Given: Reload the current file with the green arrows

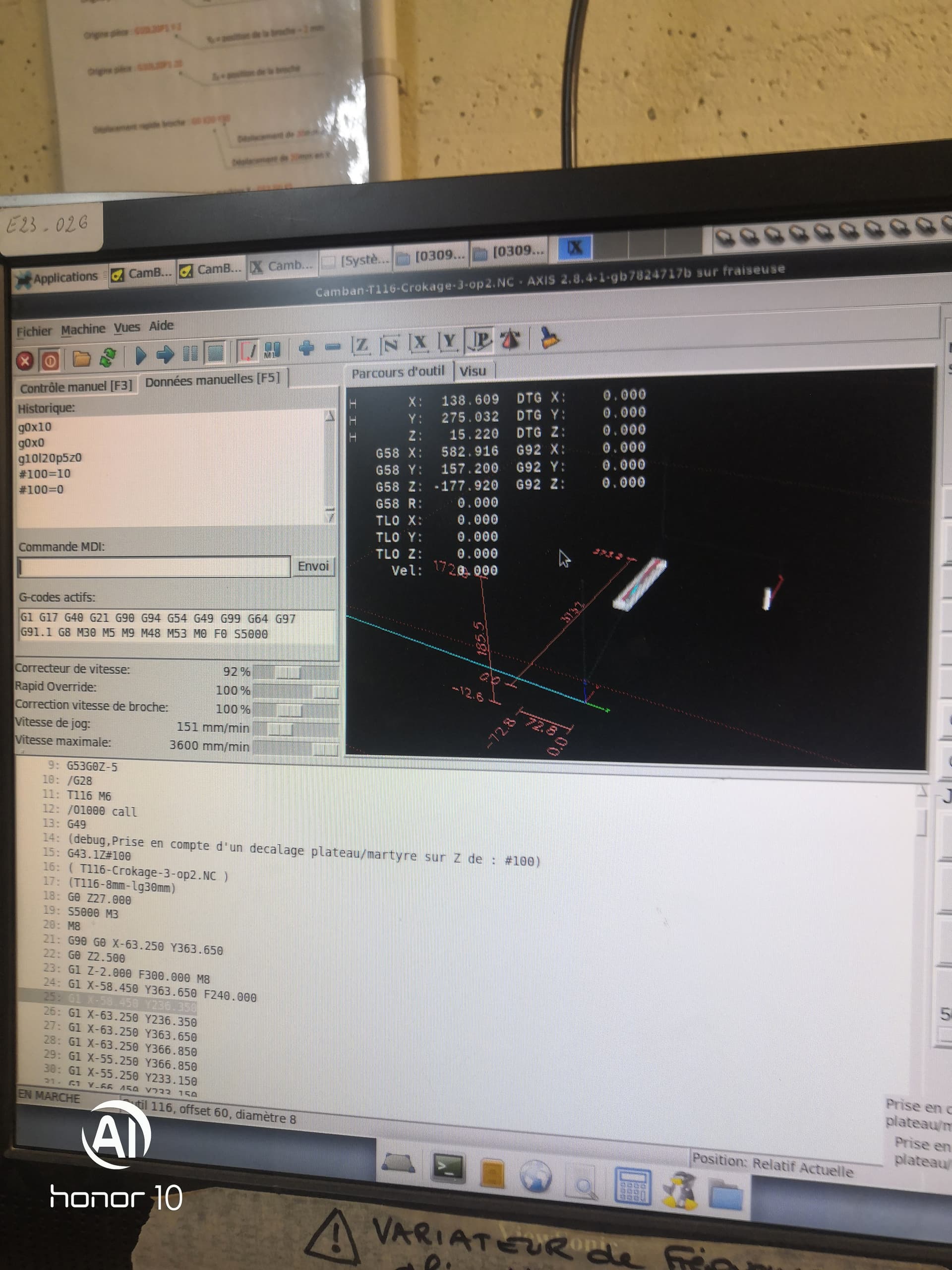Looking at the screenshot, I should pos(108,357).
